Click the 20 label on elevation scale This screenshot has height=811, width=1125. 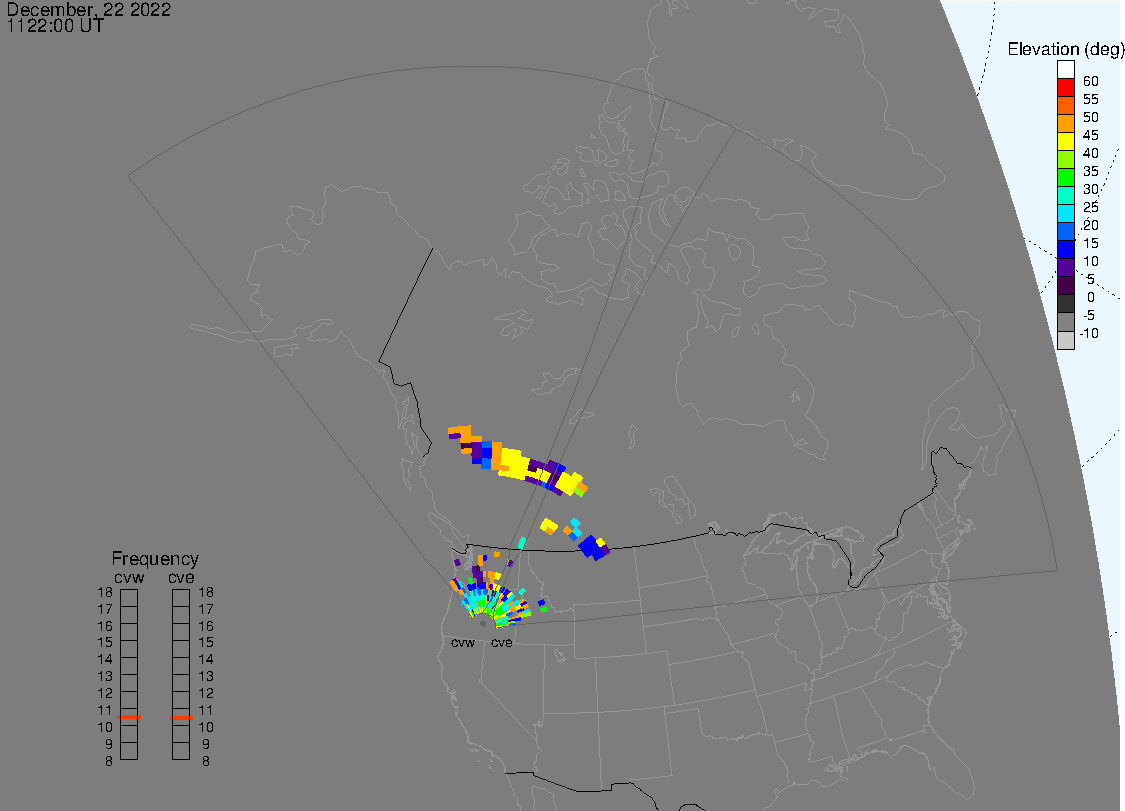[x=1091, y=225]
